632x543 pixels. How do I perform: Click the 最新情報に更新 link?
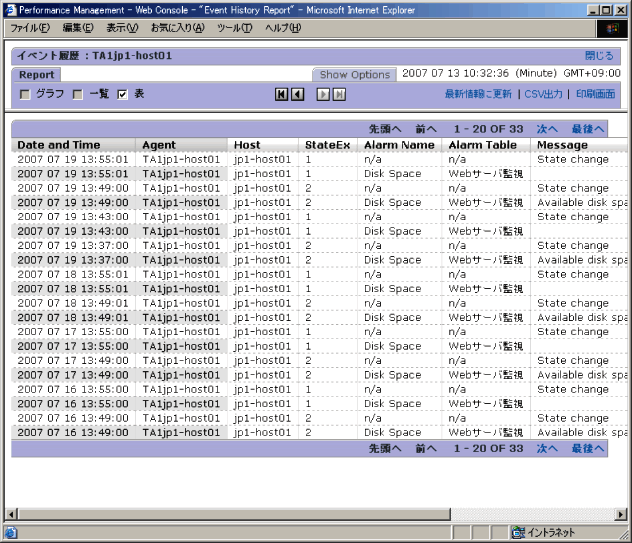point(478,94)
